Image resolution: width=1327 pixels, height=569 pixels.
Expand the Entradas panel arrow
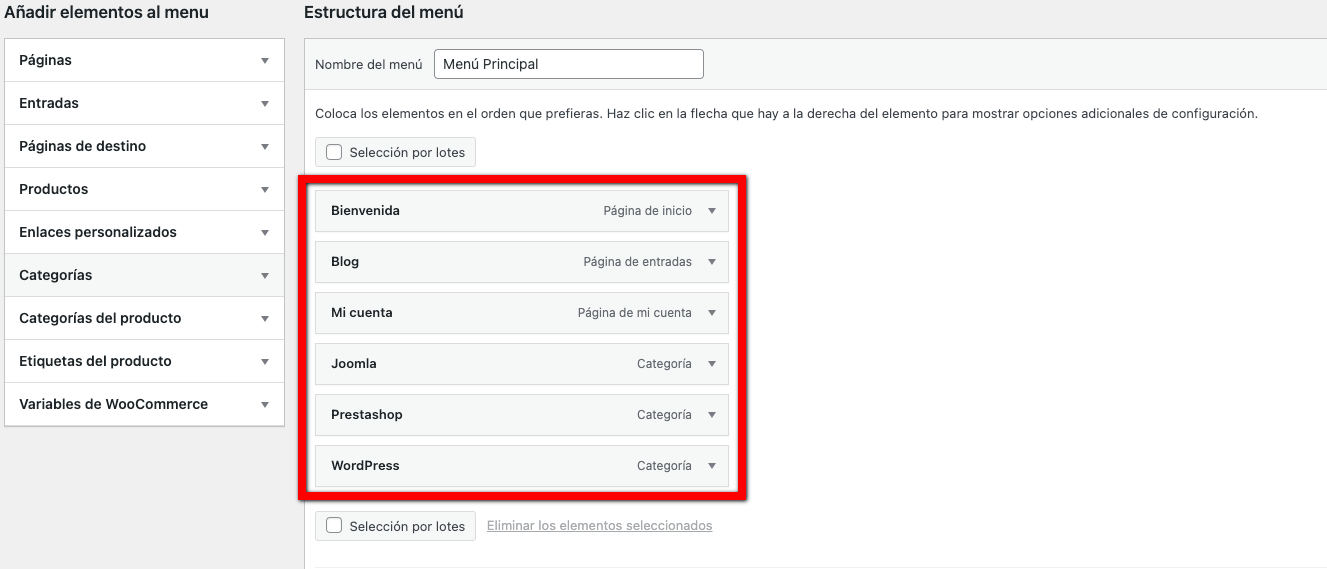(265, 104)
